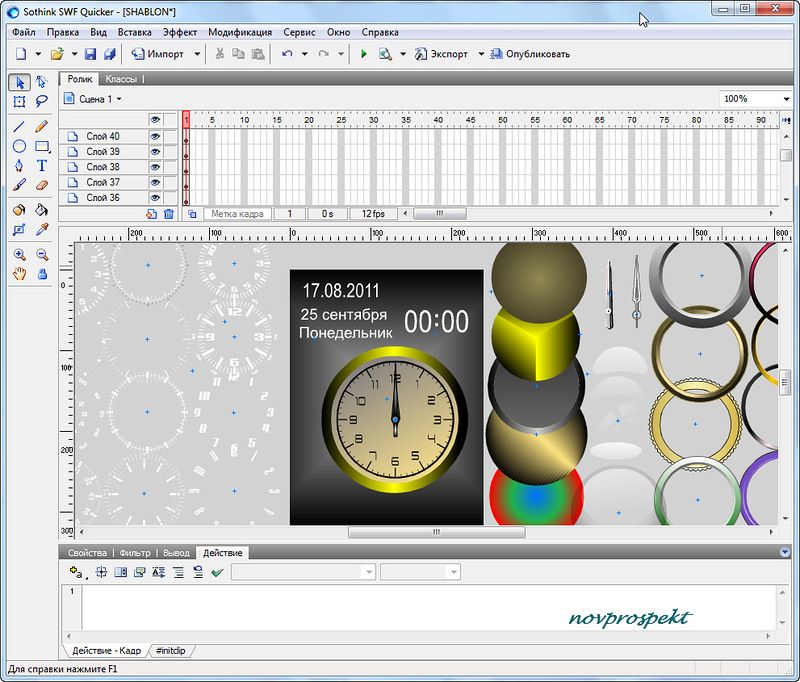Click the check syntax checkmark icon
The height and width of the screenshot is (682, 800).
217,572
